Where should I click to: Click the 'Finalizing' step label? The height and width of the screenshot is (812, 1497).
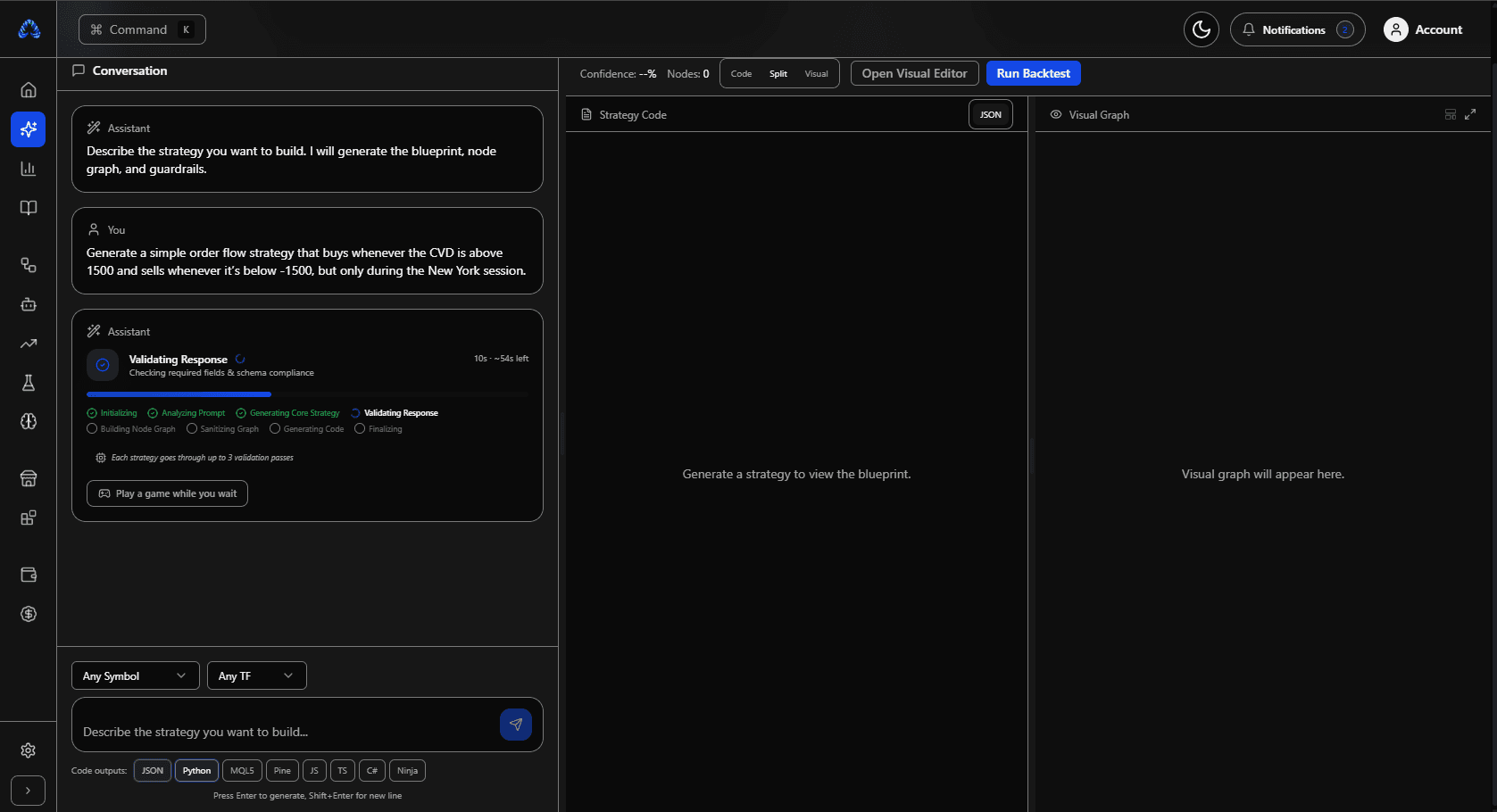click(385, 429)
